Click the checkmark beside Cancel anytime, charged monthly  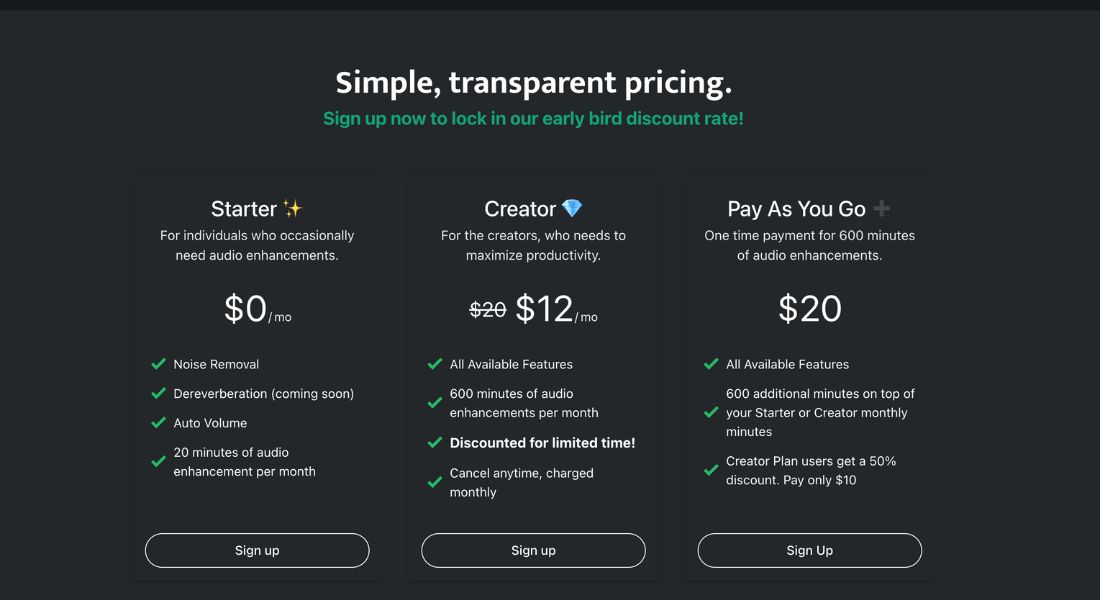click(435, 482)
